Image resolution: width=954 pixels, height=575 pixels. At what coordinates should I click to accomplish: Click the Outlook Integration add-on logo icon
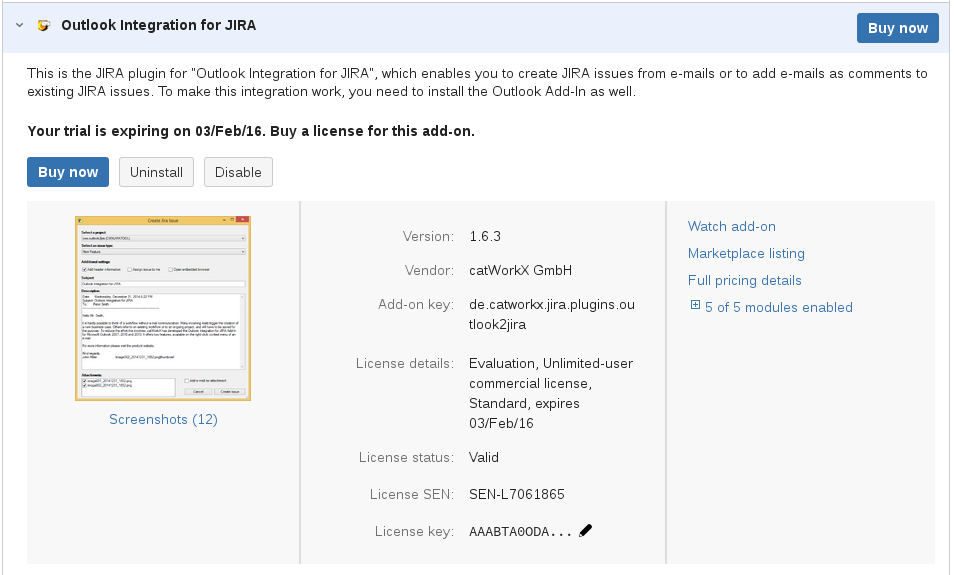coord(43,26)
